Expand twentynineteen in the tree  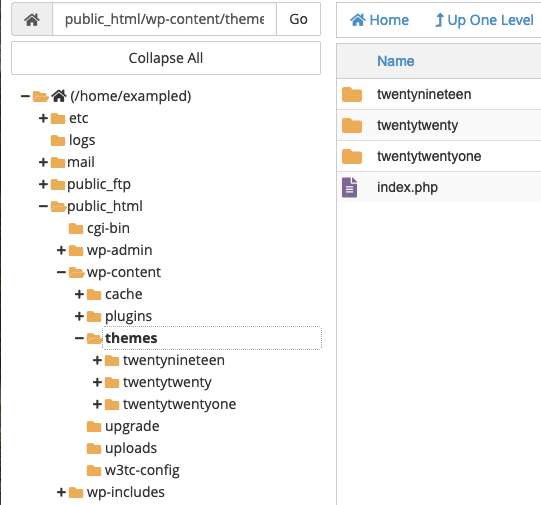(x=97, y=360)
